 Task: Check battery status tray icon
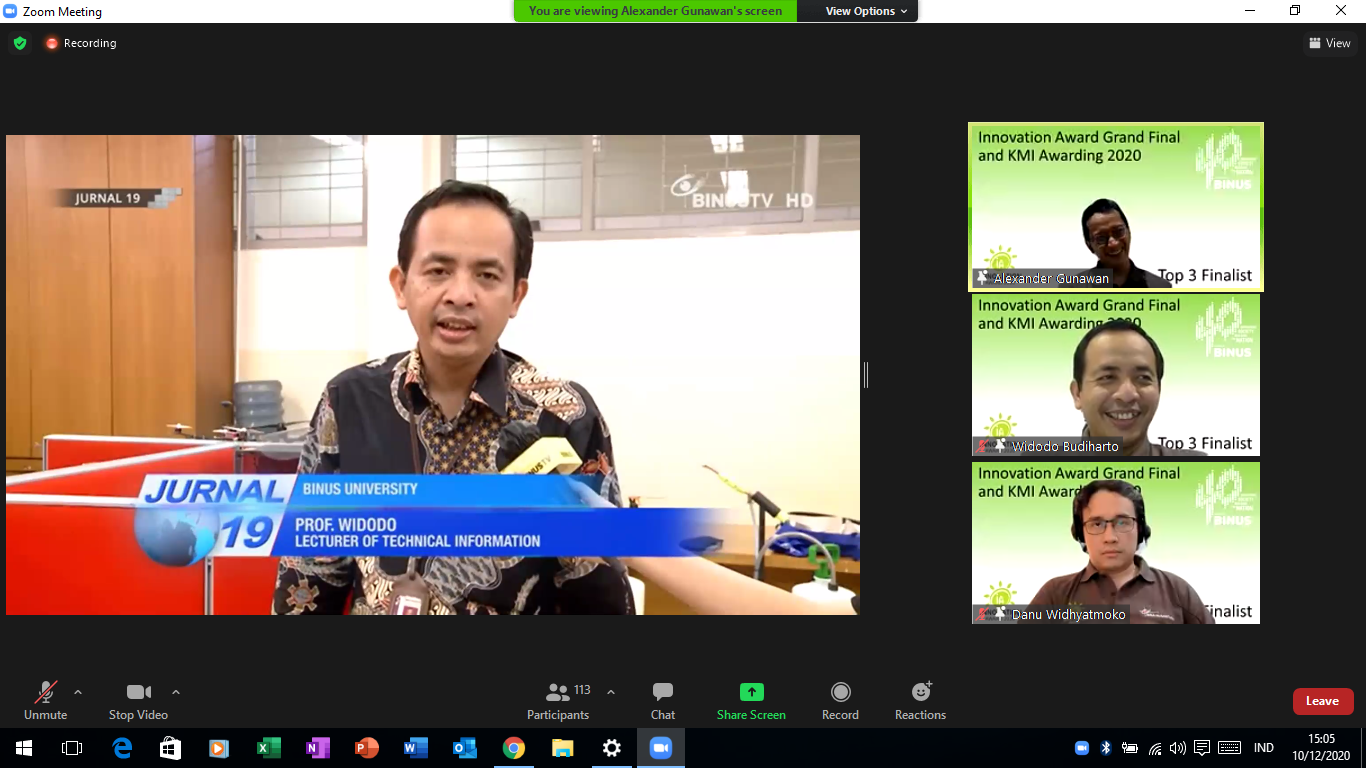(x=1130, y=748)
